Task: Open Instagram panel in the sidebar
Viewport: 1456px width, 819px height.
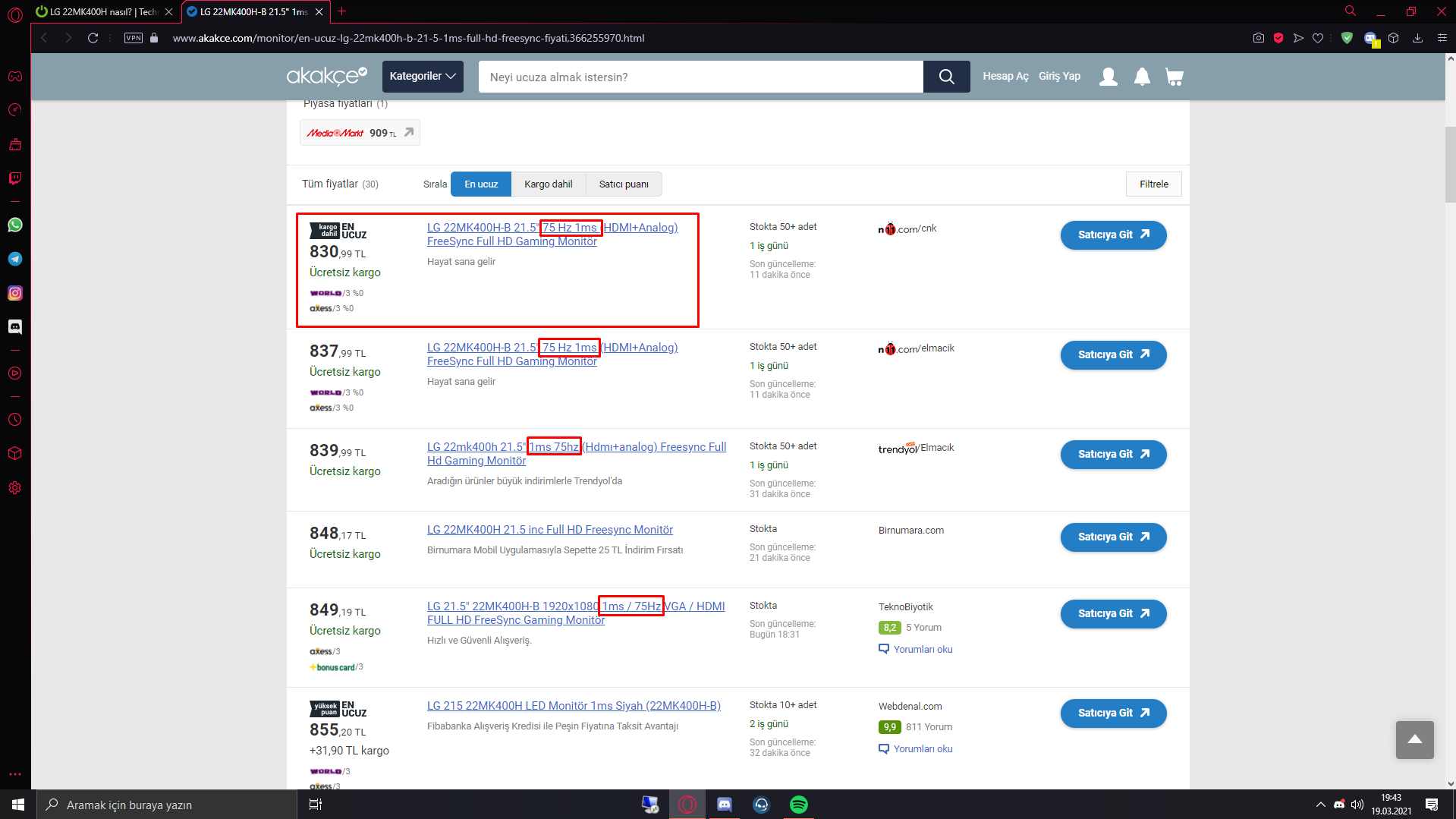Action: [15, 293]
